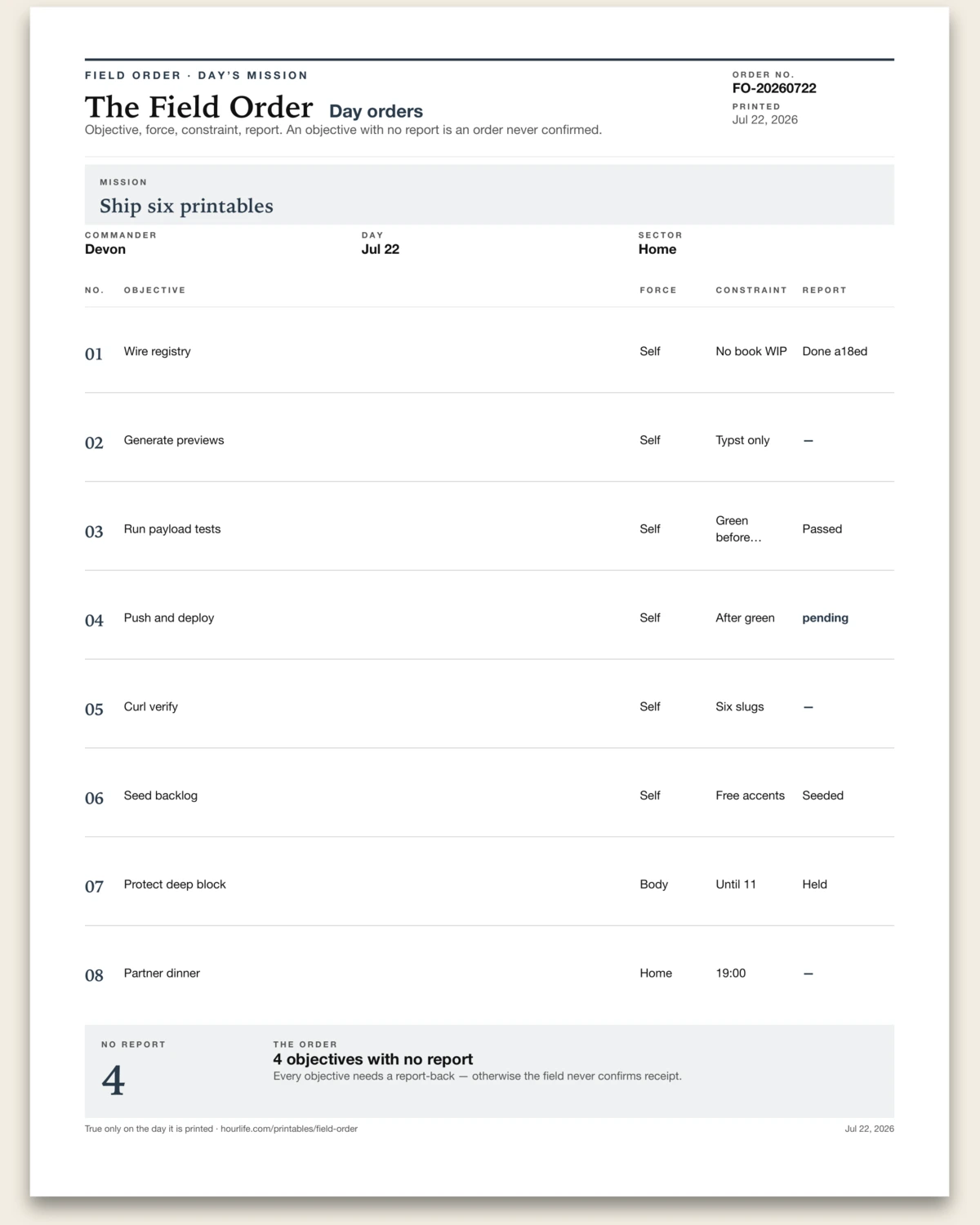Image resolution: width=980 pixels, height=1225 pixels.
Task: Click the Done a18ed report entry
Action: pos(835,351)
